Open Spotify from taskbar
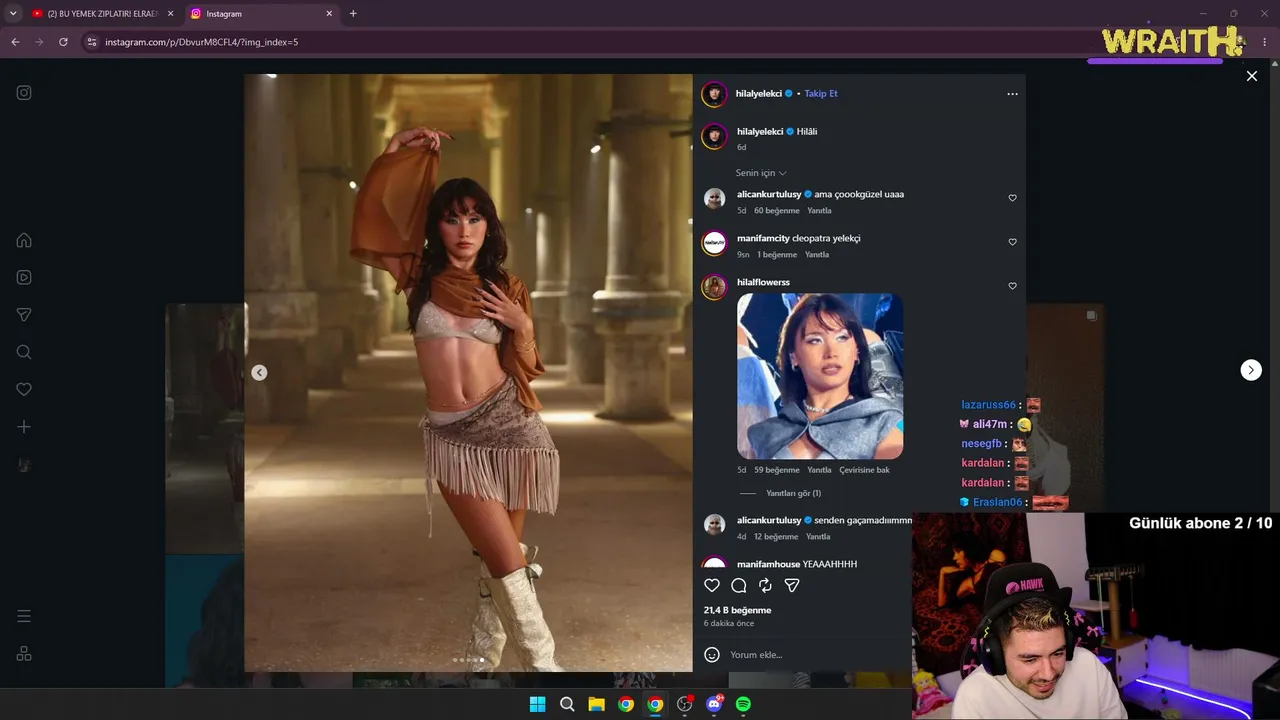This screenshot has width=1280, height=720. (743, 704)
